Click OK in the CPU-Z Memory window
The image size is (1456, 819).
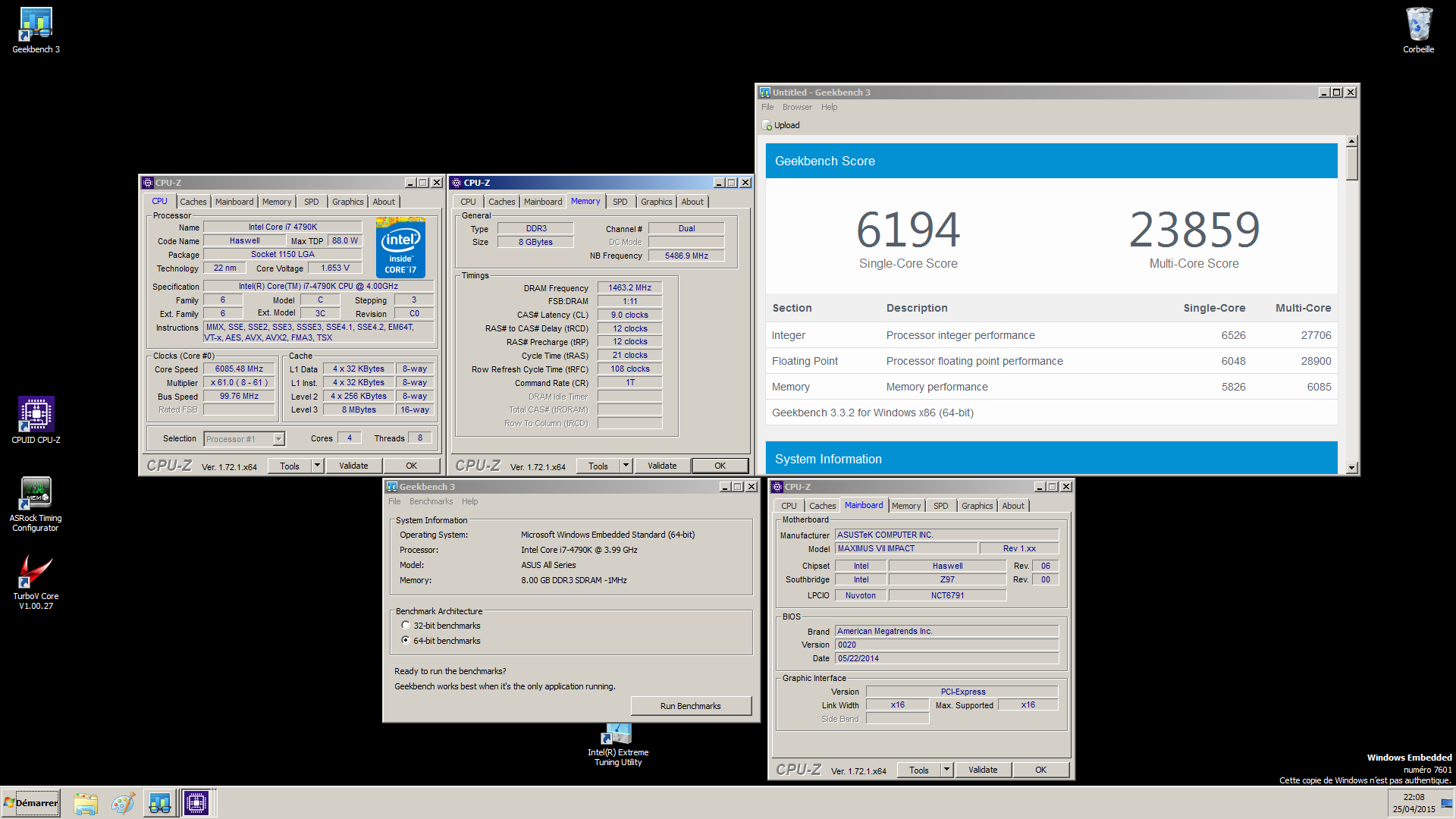[720, 466]
